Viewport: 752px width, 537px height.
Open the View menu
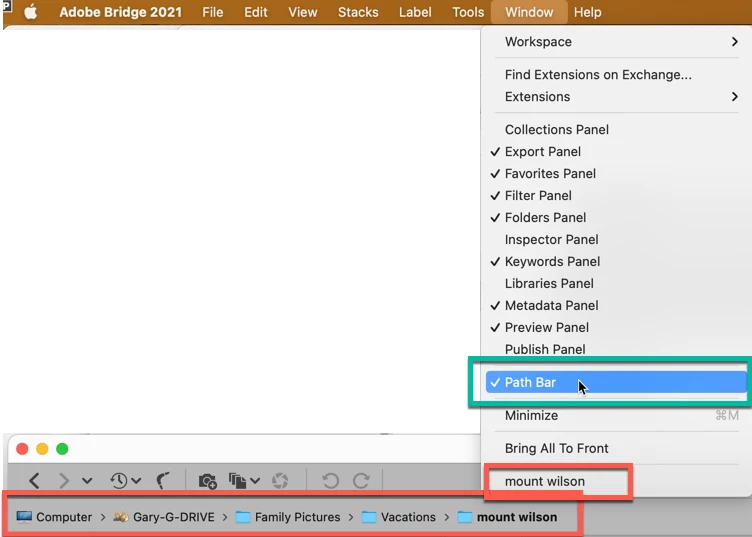(x=303, y=12)
